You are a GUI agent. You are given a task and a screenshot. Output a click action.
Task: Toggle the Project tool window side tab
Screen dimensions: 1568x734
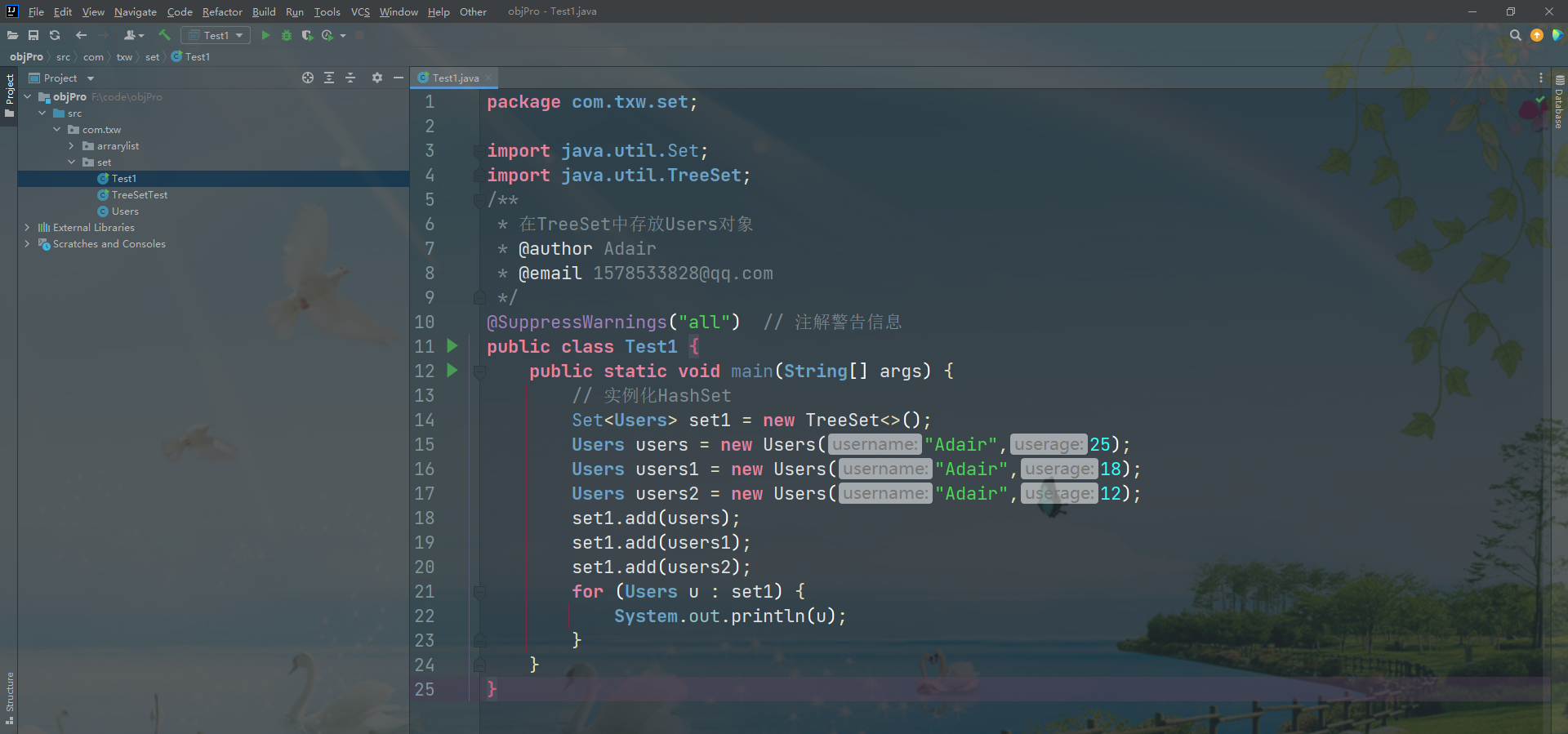pos(9,95)
